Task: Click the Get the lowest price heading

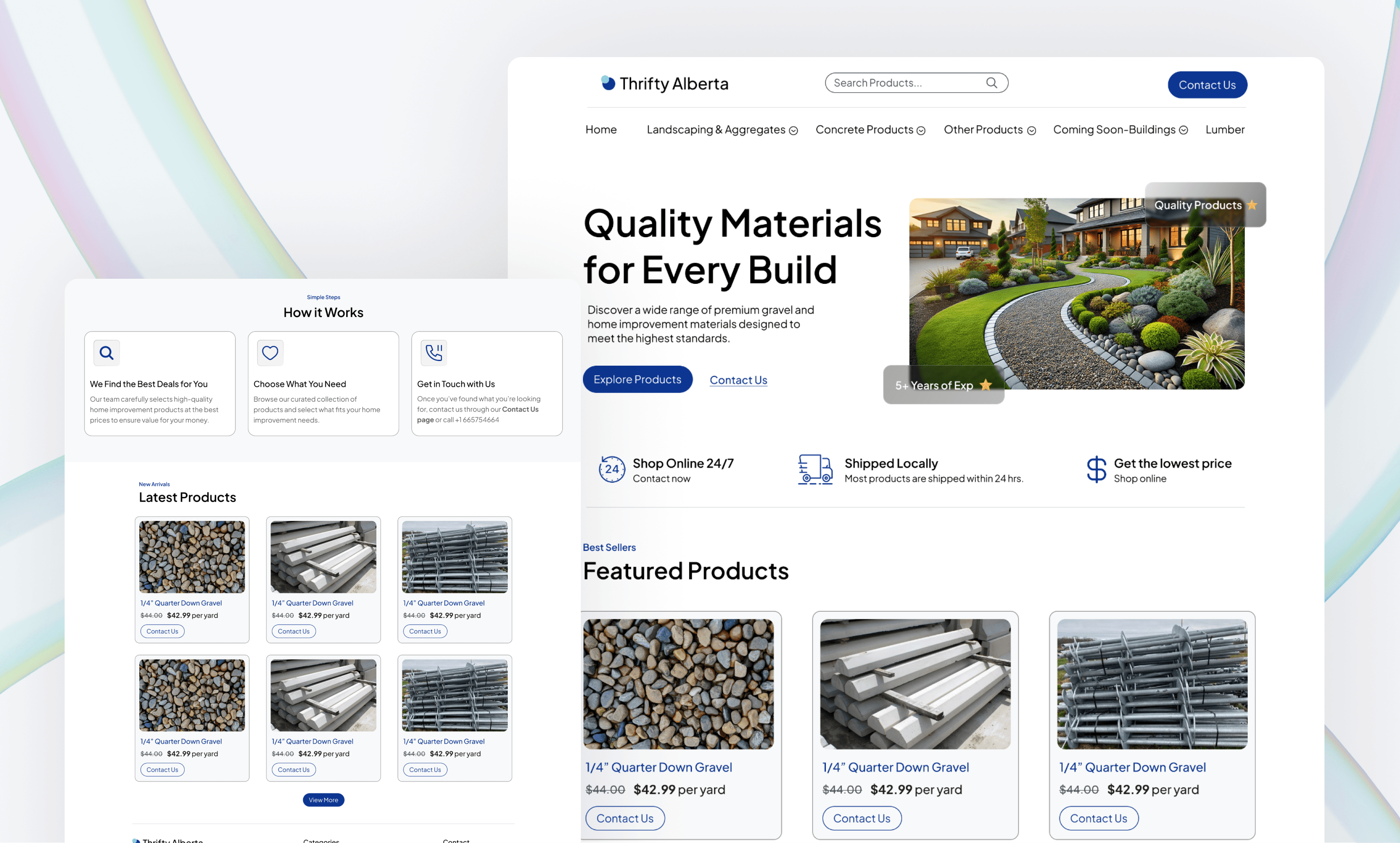Action: click(x=1173, y=463)
